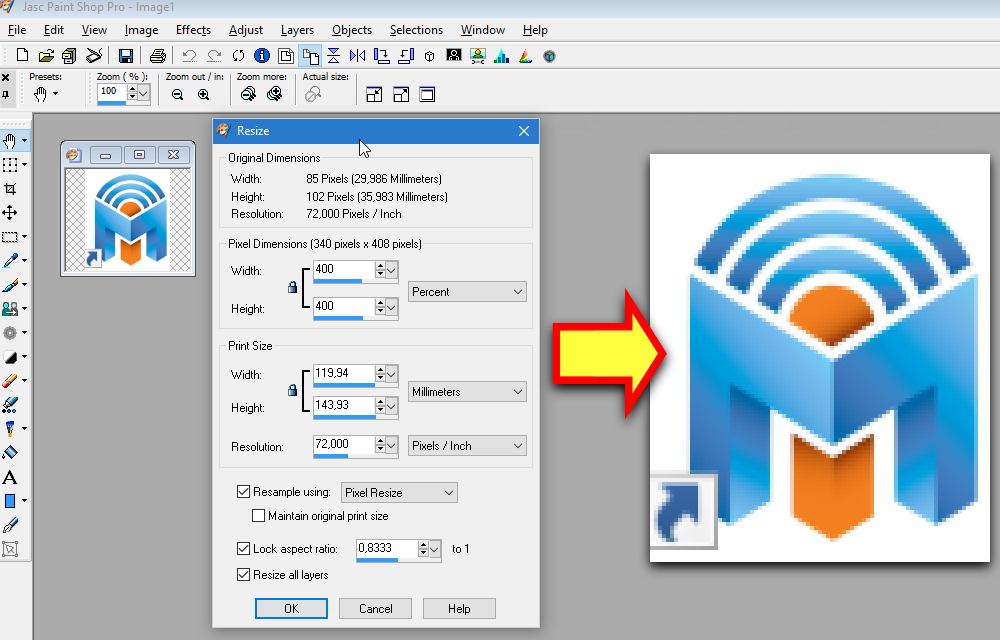
Task: Click the Undo arrow icon
Action: click(x=189, y=55)
